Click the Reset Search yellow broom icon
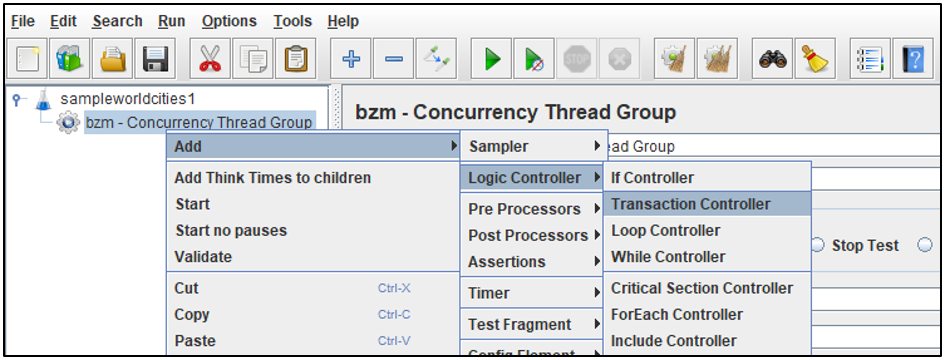The width and height of the screenshot is (945, 360). pos(815,59)
